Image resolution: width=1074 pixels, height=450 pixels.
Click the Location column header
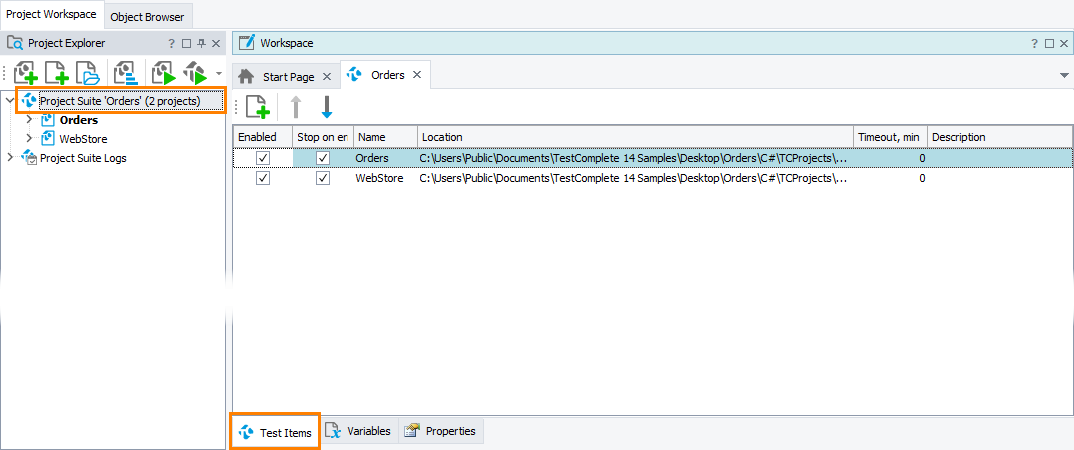[x=635, y=137]
